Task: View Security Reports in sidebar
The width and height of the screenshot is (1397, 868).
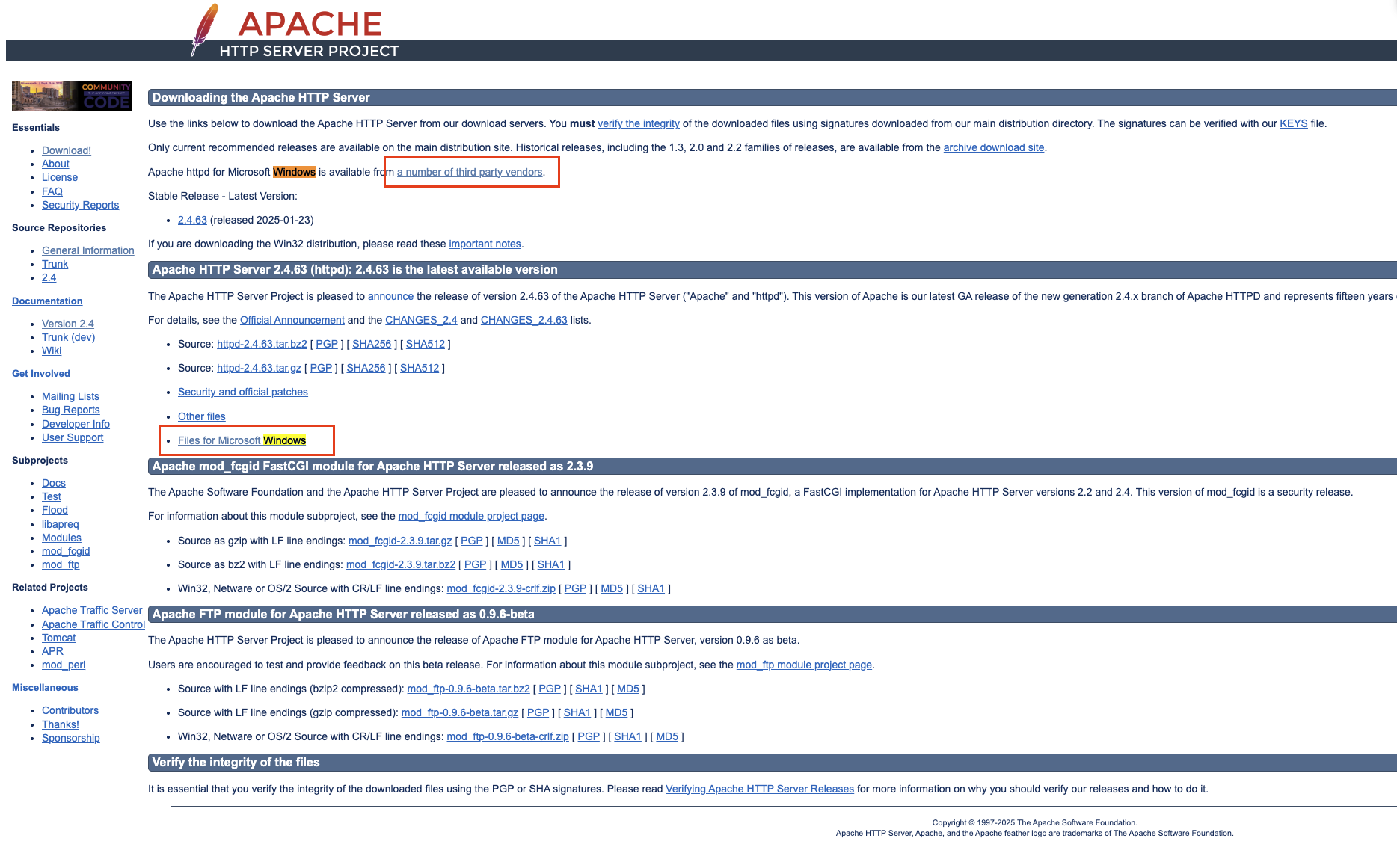Action: click(x=80, y=205)
